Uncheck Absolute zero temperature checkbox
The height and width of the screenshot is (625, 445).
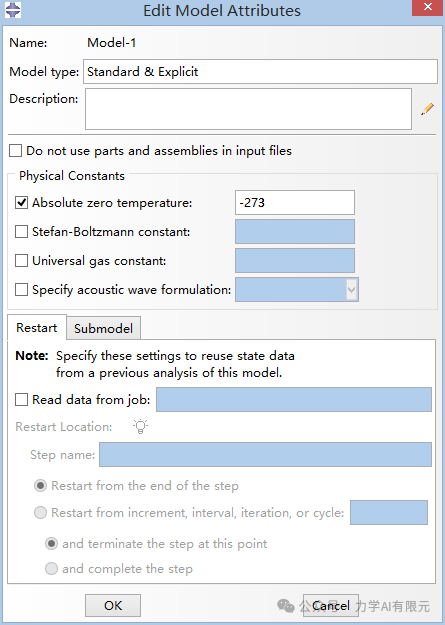[x=21, y=202]
